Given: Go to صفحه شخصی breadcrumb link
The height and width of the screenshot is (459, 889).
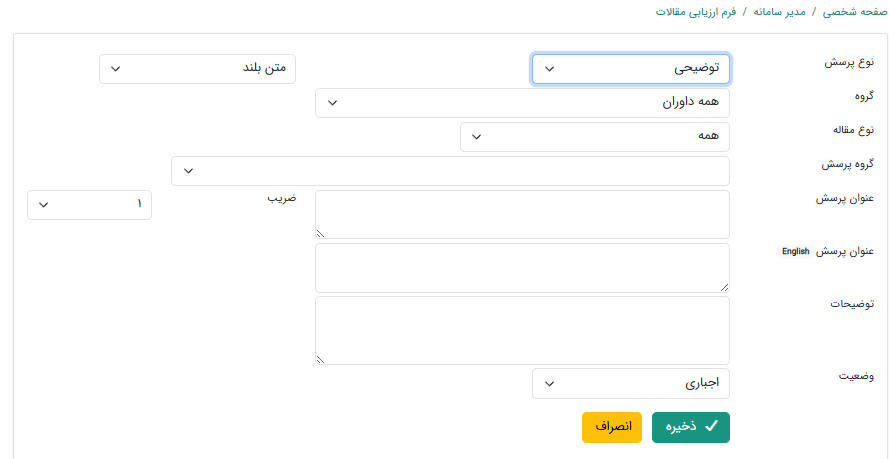Looking at the screenshot, I should (851, 12).
